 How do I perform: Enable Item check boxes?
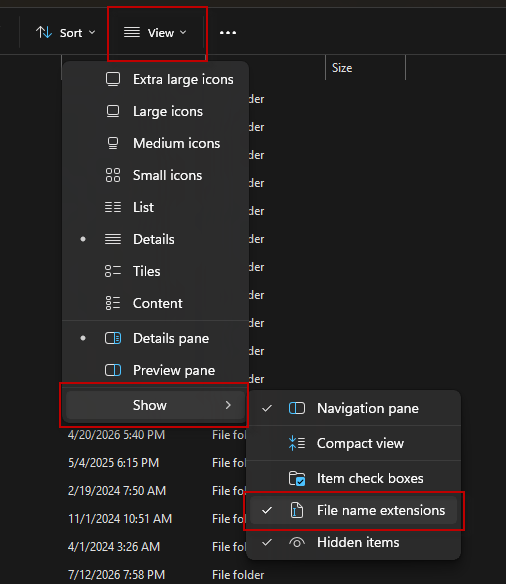coord(353,478)
